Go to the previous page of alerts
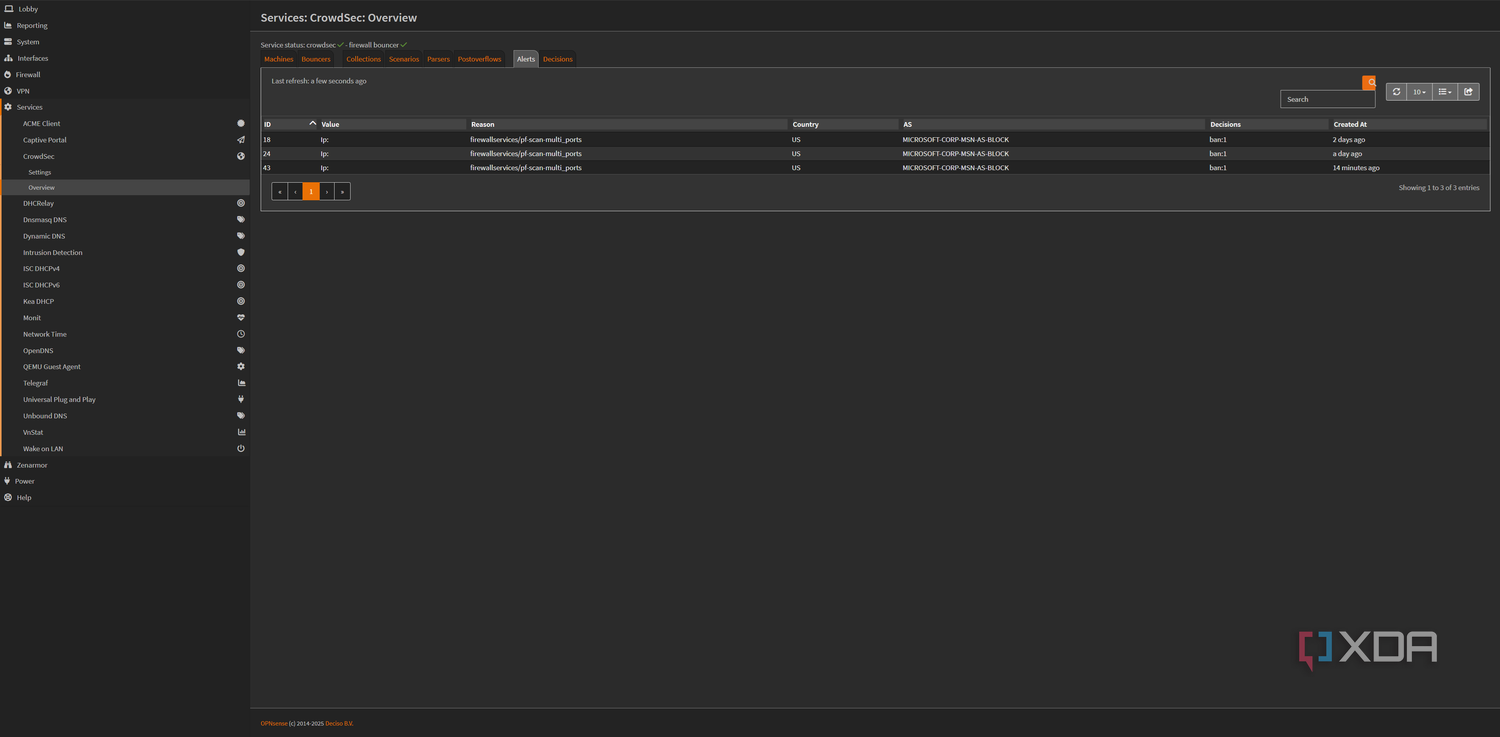The width and height of the screenshot is (1500, 737). [295, 191]
